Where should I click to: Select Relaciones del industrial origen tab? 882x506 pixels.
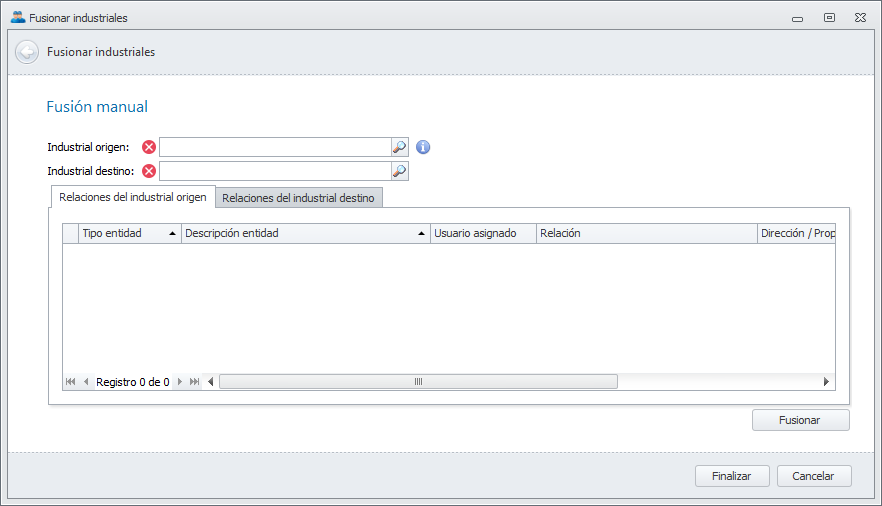click(x=132, y=197)
